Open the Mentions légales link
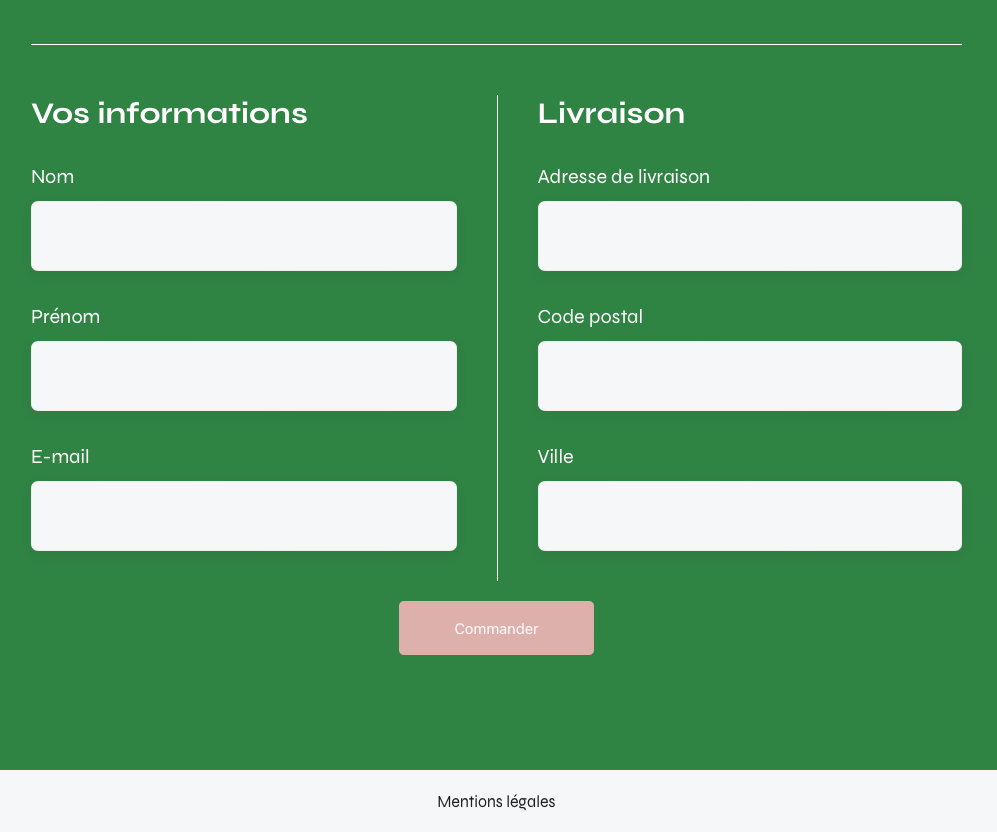997x832 pixels. (496, 802)
